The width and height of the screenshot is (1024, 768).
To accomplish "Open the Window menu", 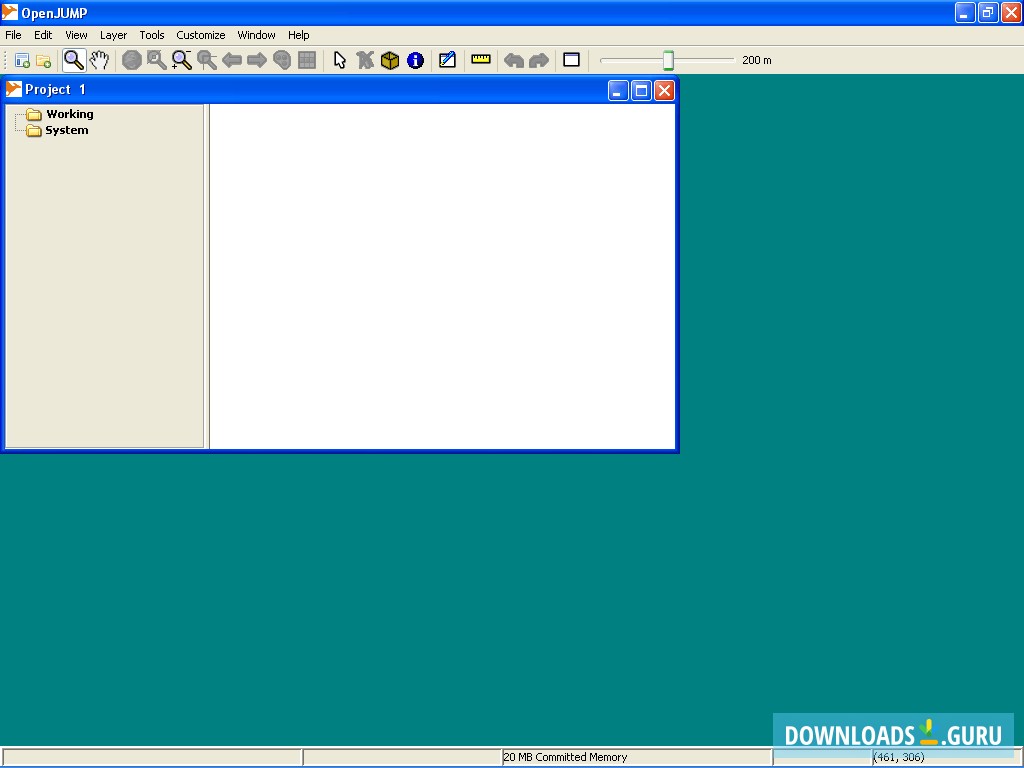I will (x=256, y=35).
